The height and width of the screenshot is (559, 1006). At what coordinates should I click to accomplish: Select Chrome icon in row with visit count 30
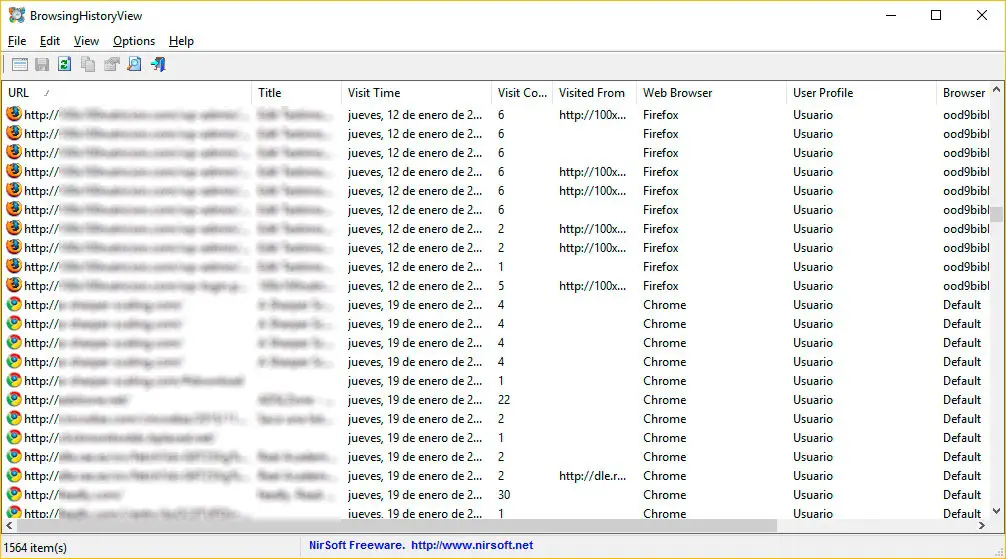[13, 494]
